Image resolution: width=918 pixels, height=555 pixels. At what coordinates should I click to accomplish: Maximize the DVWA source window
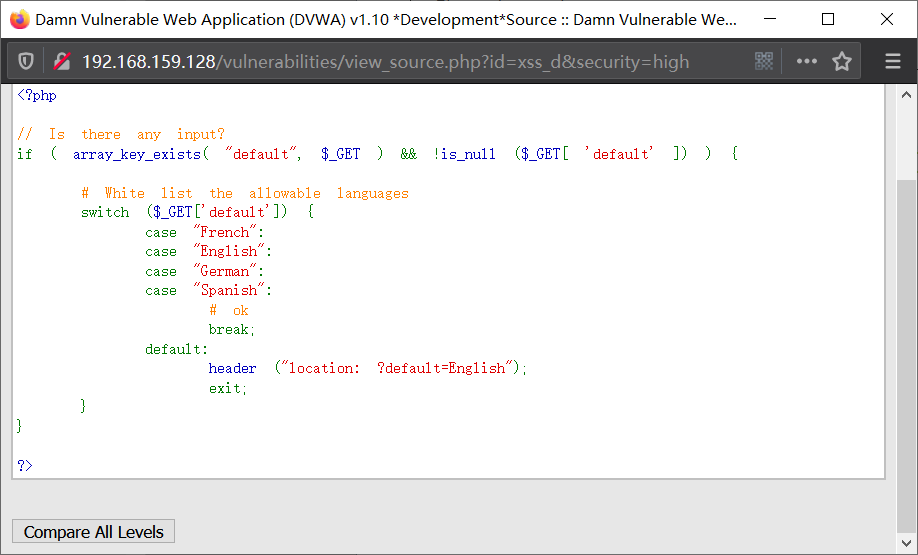[828, 19]
